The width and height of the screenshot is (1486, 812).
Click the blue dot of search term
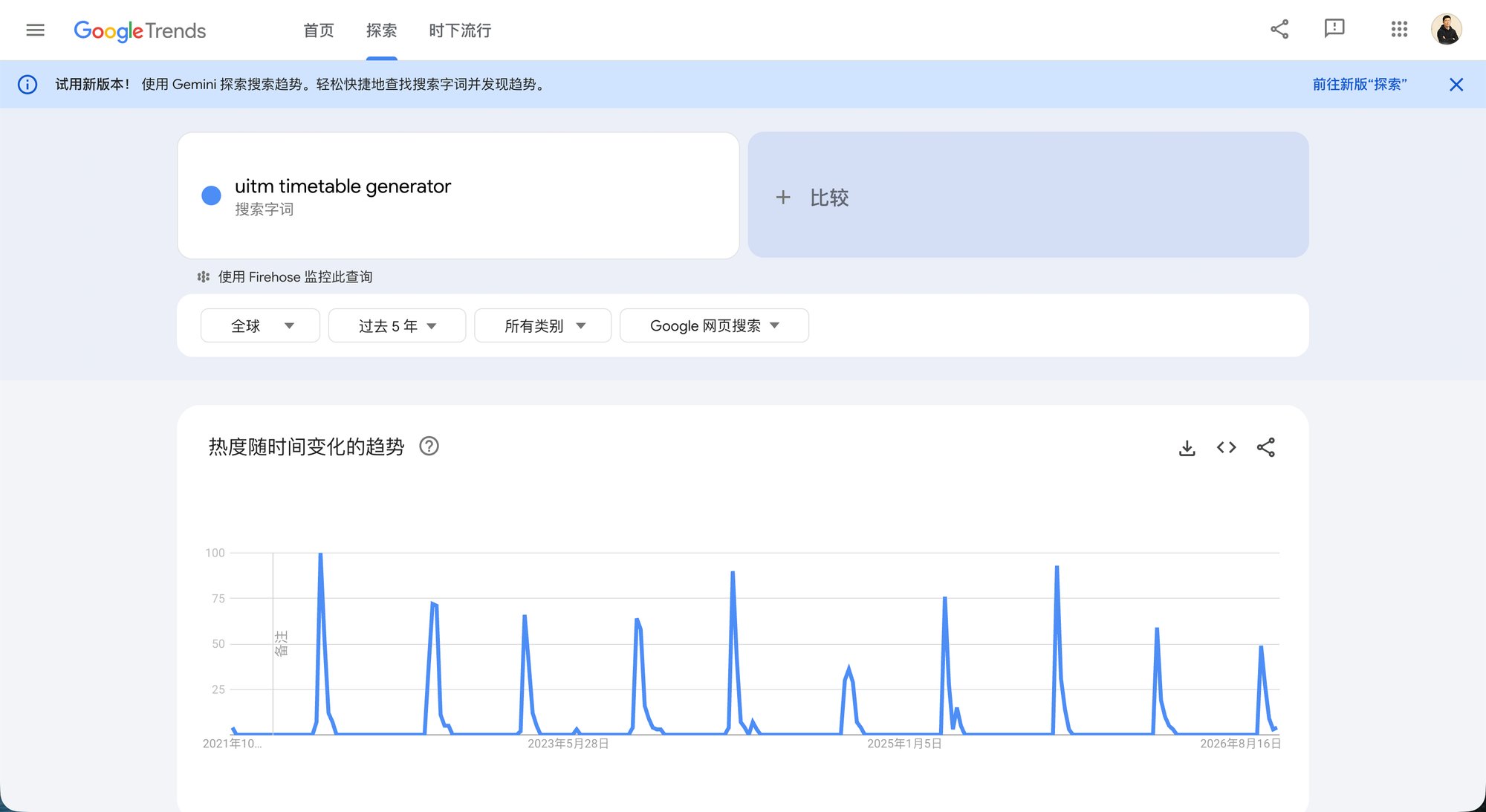[x=211, y=195]
